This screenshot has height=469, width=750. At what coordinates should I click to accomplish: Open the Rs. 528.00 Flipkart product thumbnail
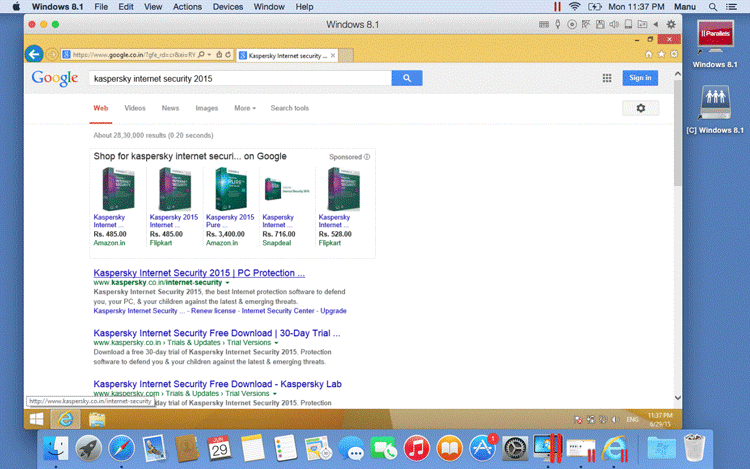coord(343,189)
